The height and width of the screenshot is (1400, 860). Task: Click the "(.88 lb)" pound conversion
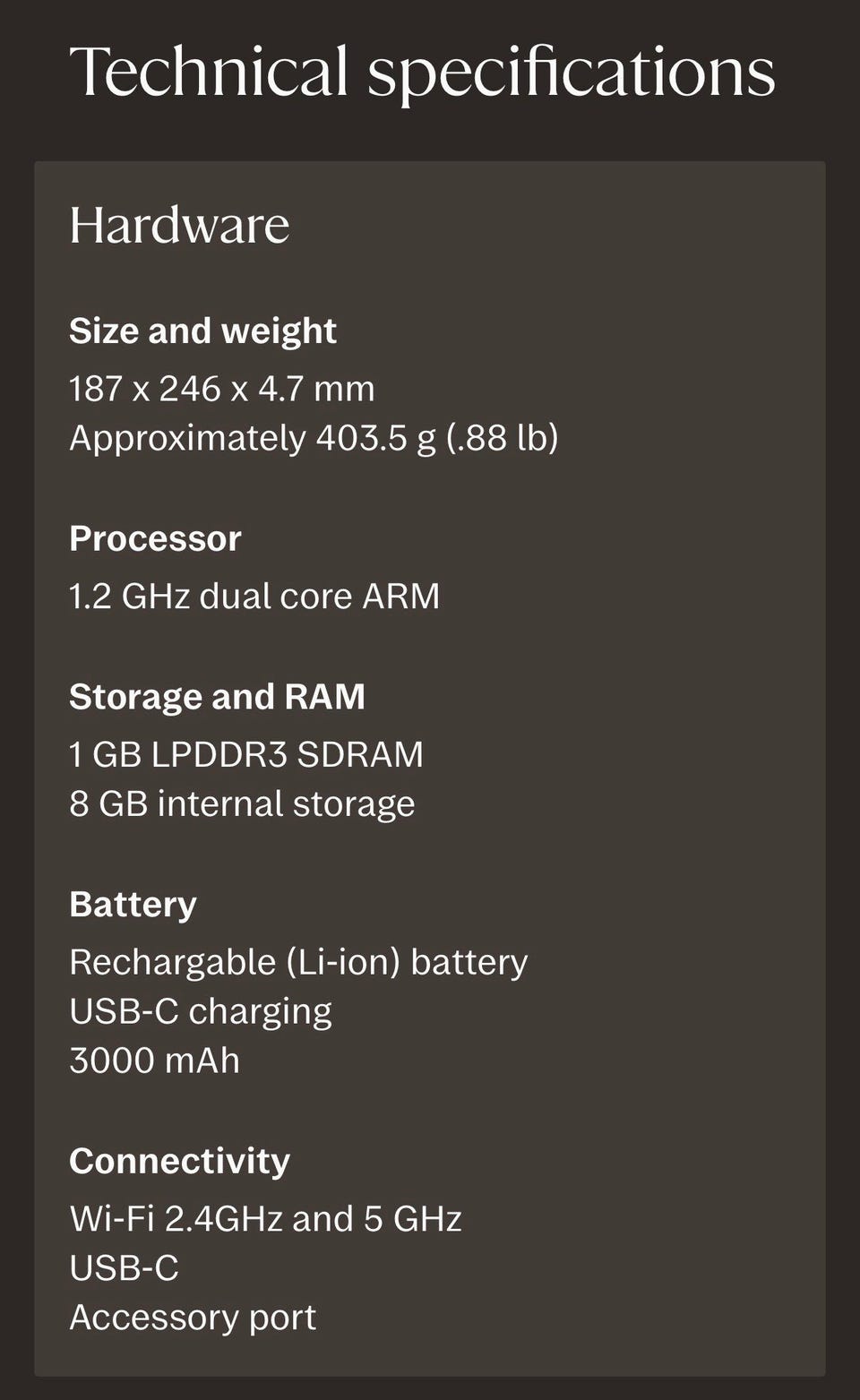tap(503, 438)
